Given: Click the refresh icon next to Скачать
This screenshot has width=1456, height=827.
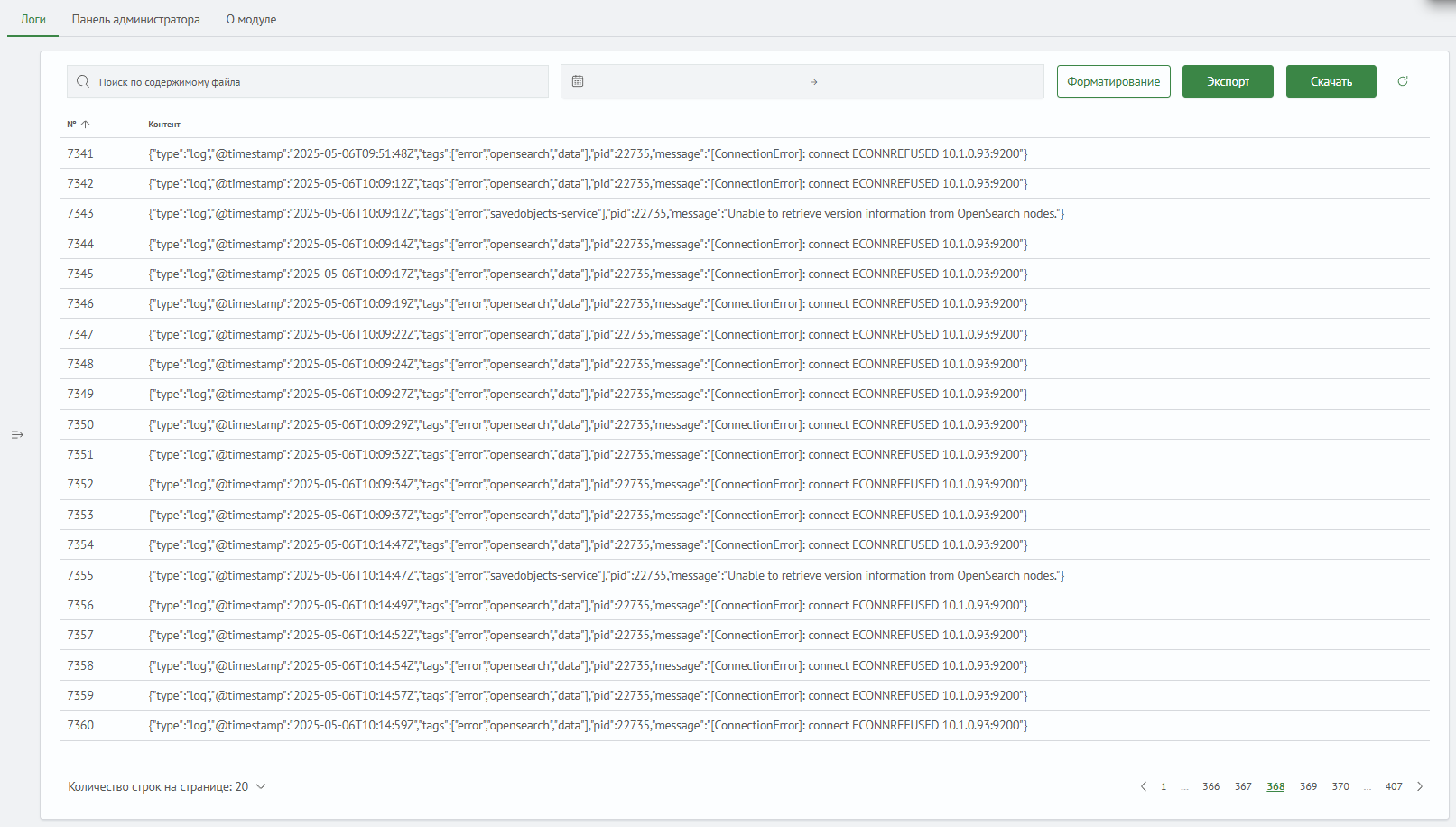Looking at the screenshot, I should (x=1402, y=81).
